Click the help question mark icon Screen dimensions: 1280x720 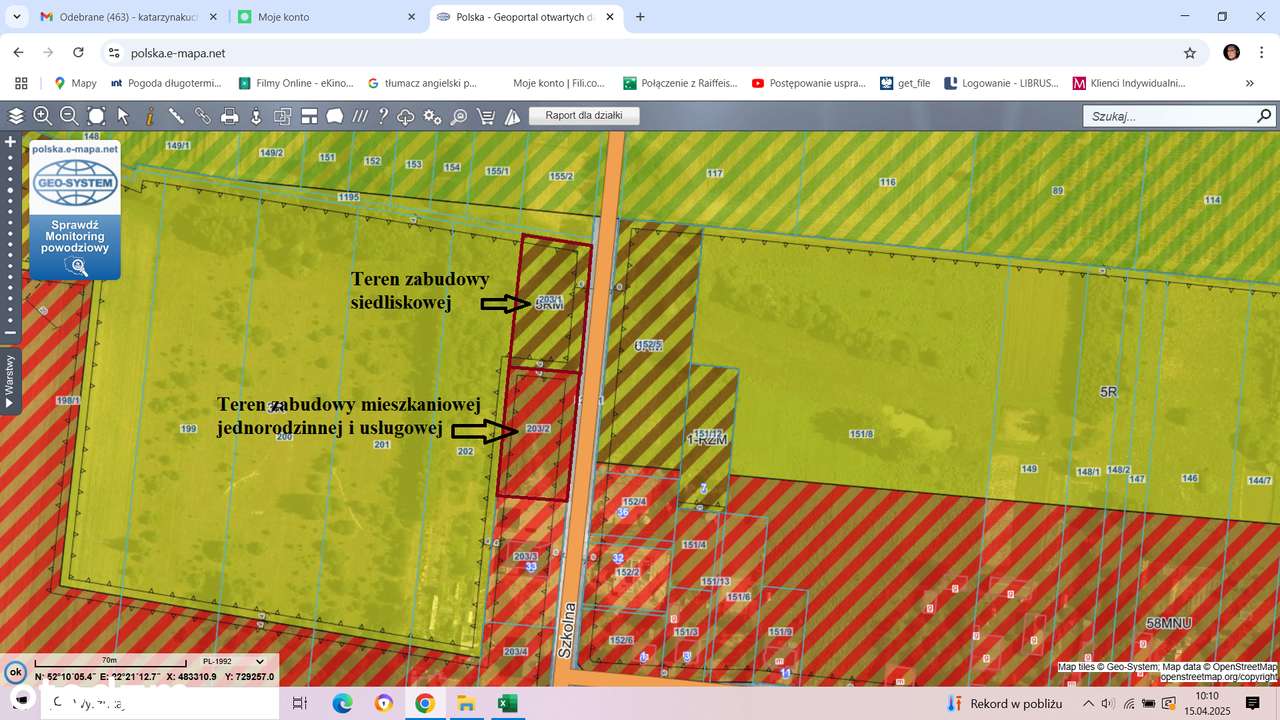coord(381,116)
